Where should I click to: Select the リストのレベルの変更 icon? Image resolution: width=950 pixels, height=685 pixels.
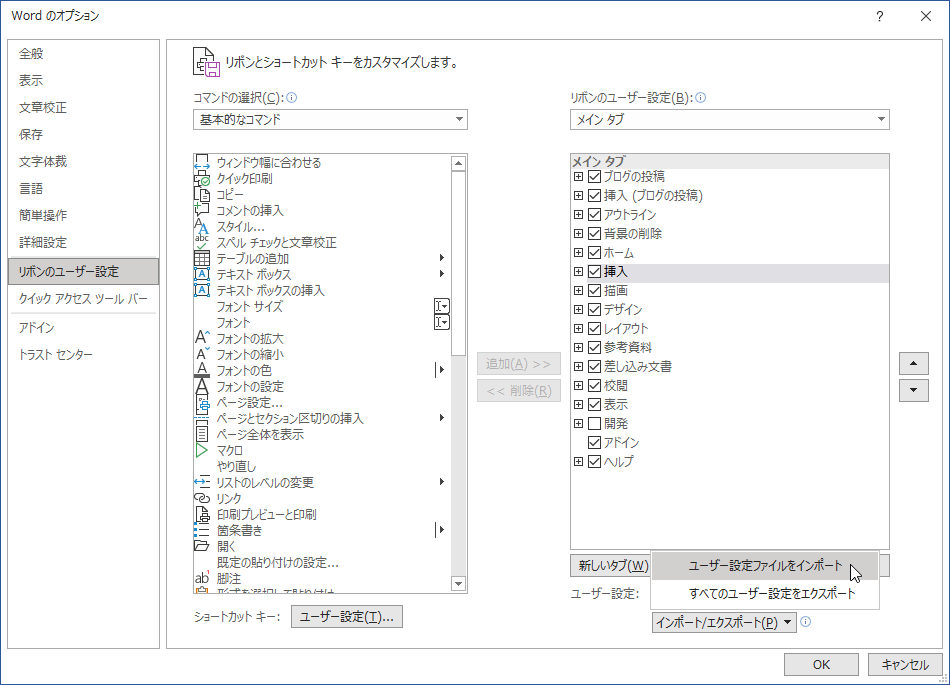pyautogui.click(x=202, y=482)
